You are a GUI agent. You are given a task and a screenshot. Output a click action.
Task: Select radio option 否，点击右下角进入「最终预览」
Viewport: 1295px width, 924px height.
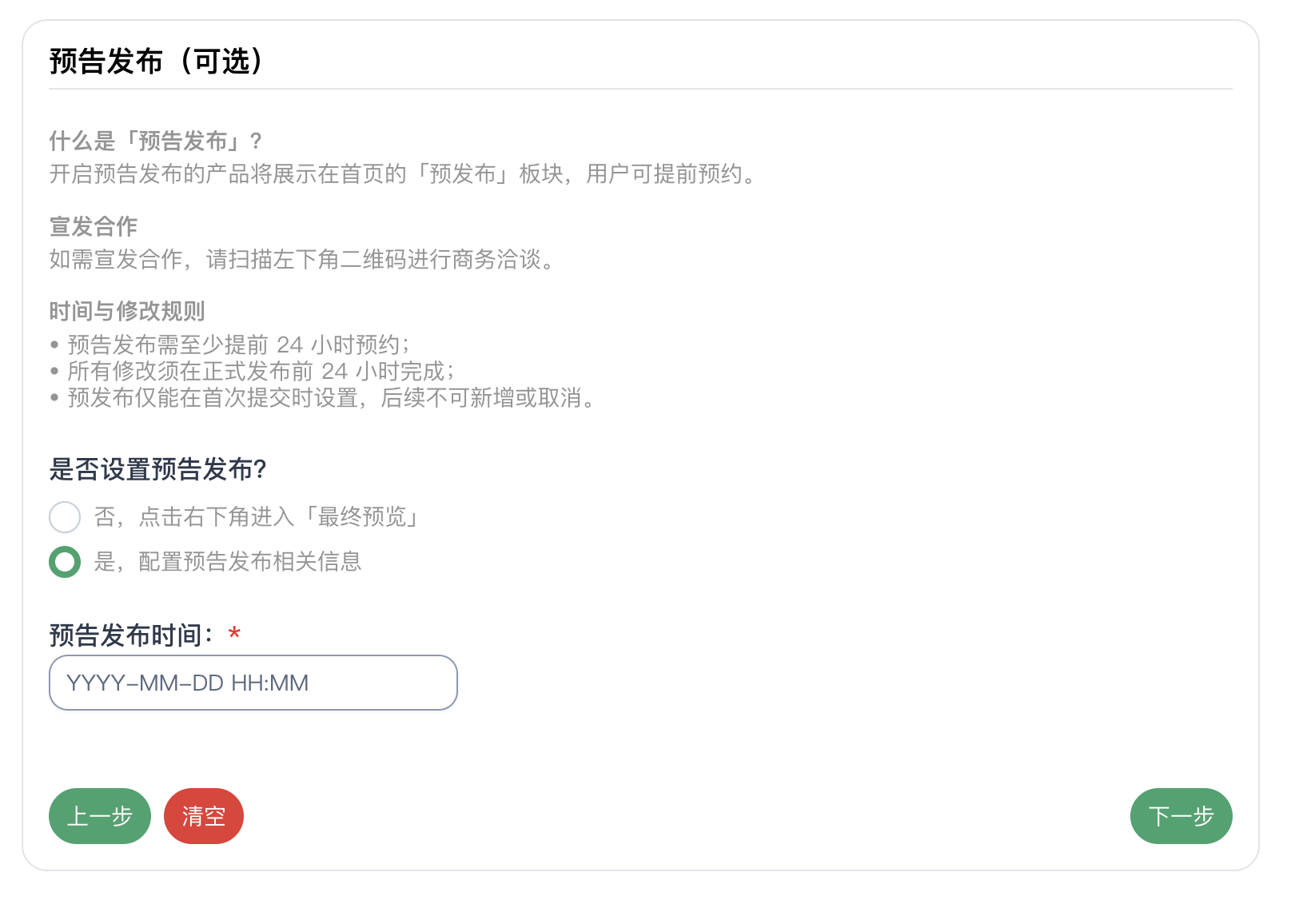(66, 517)
